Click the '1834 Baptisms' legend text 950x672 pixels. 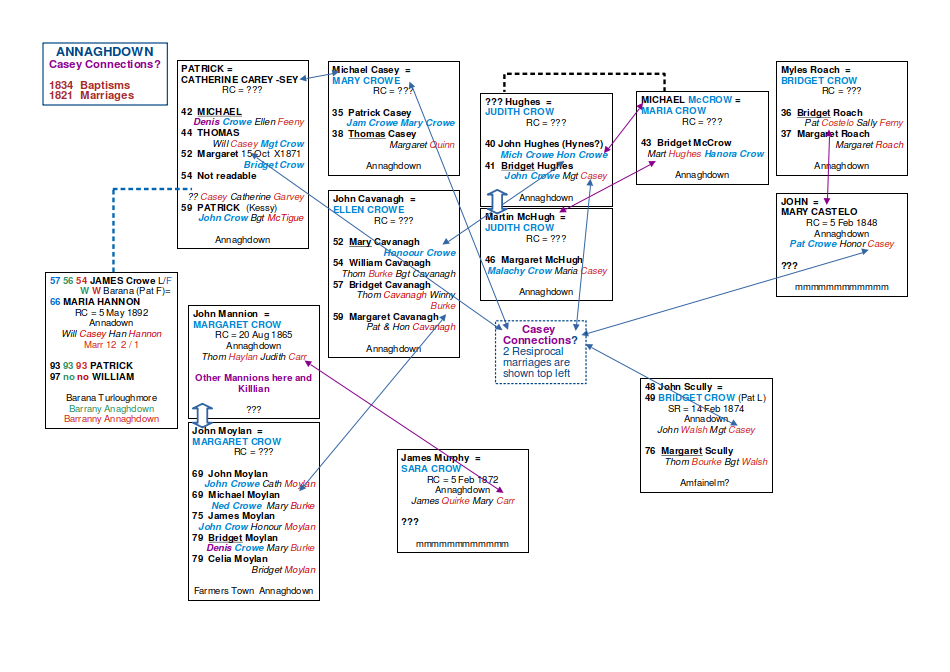[x=91, y=85]
